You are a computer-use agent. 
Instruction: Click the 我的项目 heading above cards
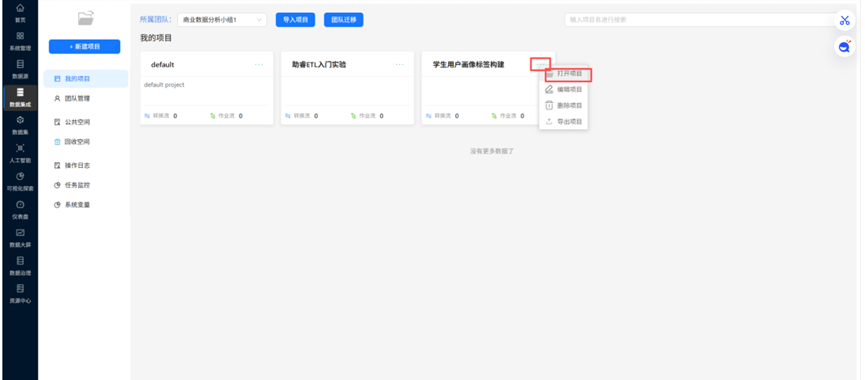click(156, 38)
